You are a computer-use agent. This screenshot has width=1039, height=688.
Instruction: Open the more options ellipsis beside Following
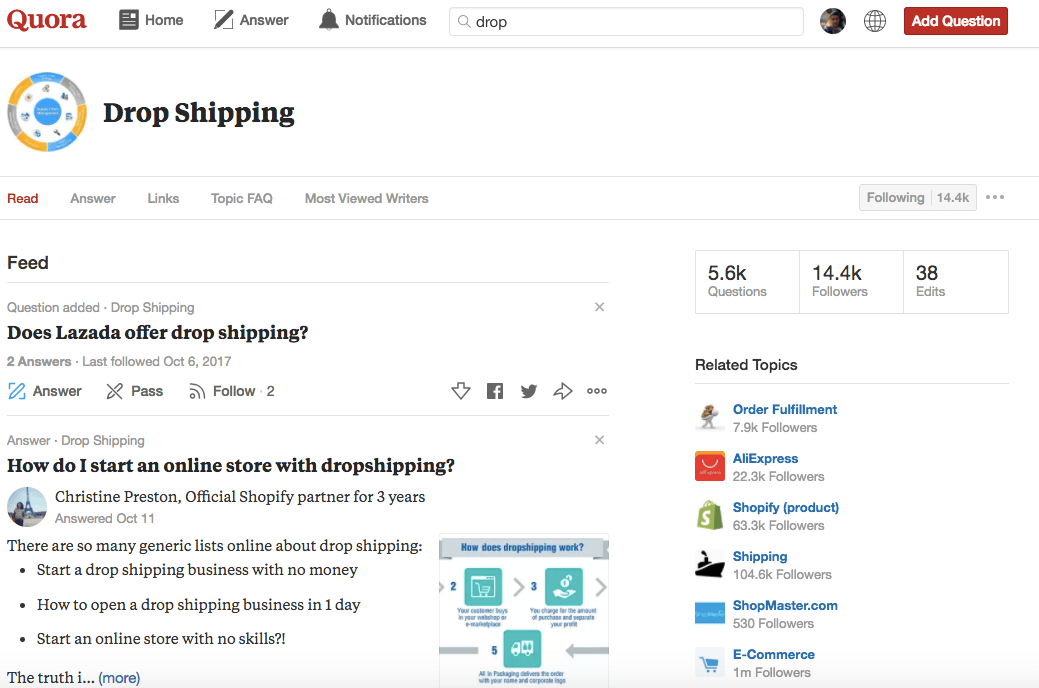point(994,197)
